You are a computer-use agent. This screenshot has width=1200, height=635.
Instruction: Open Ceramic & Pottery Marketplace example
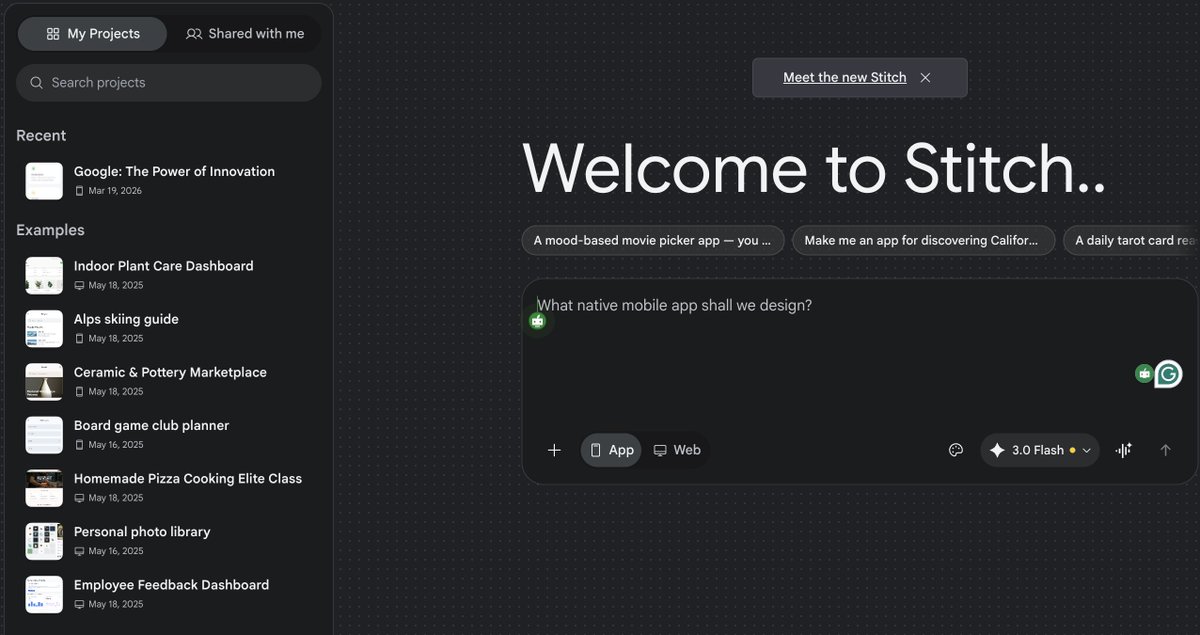coord(169,381)
